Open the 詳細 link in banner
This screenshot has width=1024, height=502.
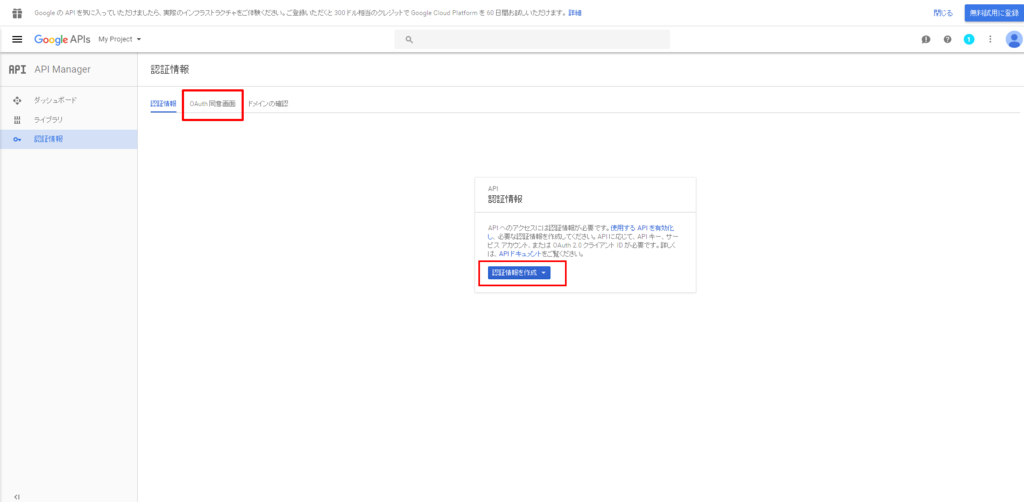pos(575,12)
